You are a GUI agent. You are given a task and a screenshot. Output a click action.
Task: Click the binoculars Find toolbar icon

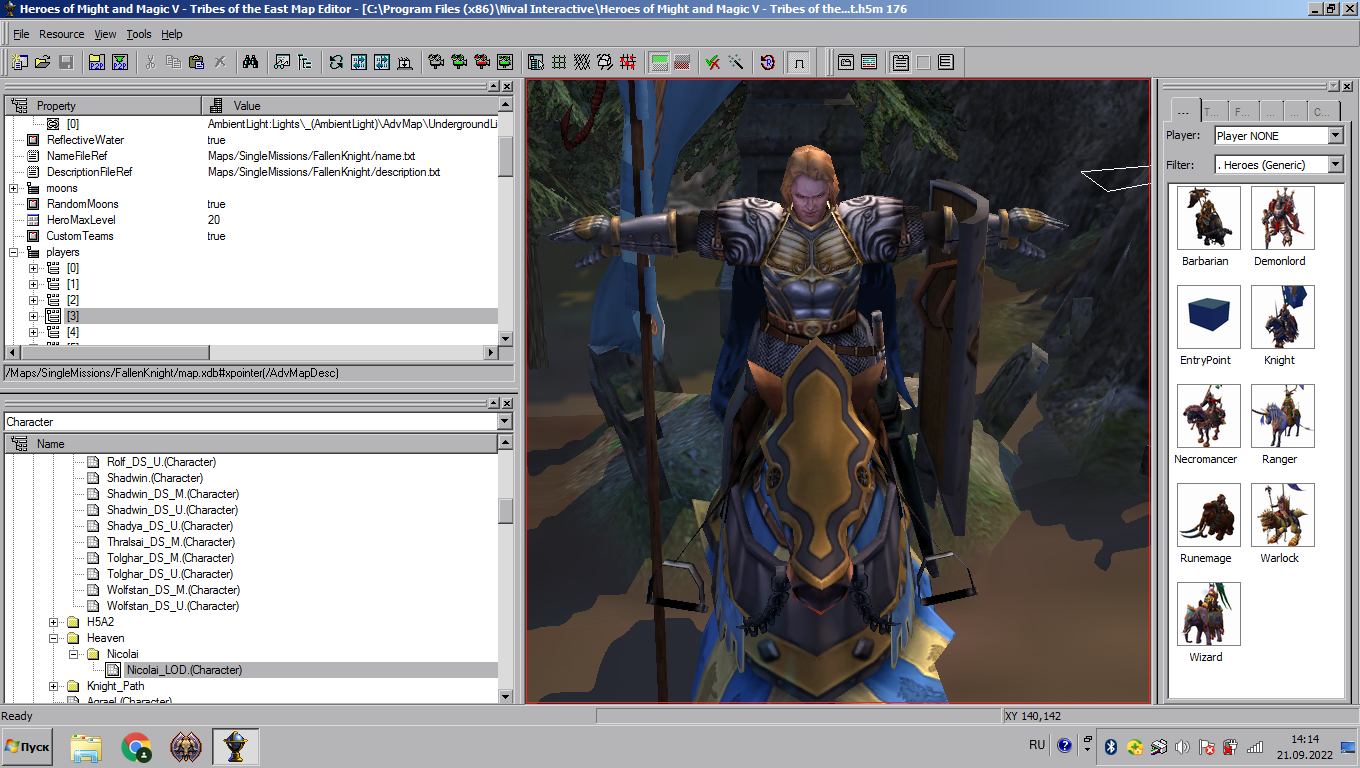pyautogui.click(x=251, y=62)
